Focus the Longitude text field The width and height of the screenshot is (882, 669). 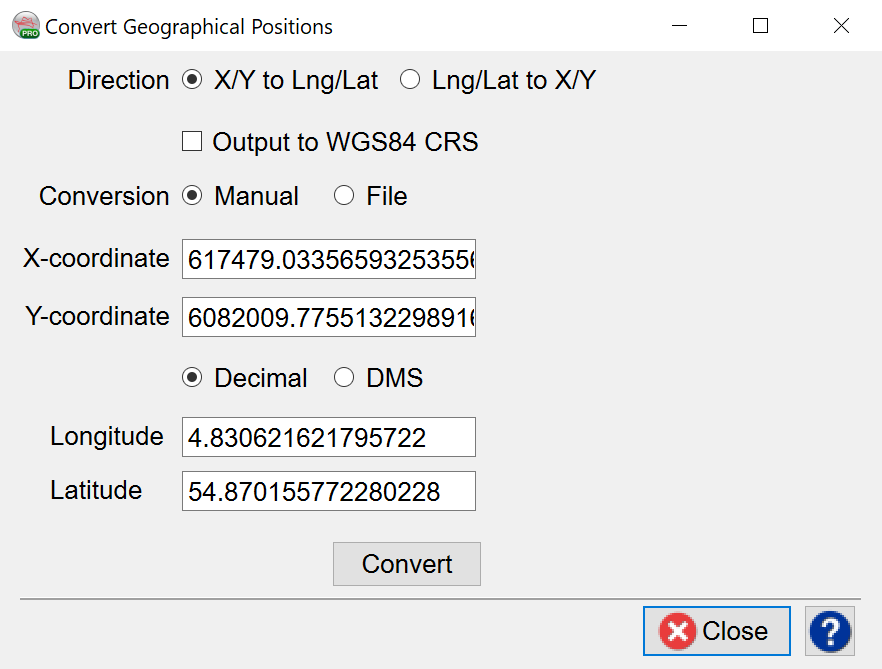[328, 437]
